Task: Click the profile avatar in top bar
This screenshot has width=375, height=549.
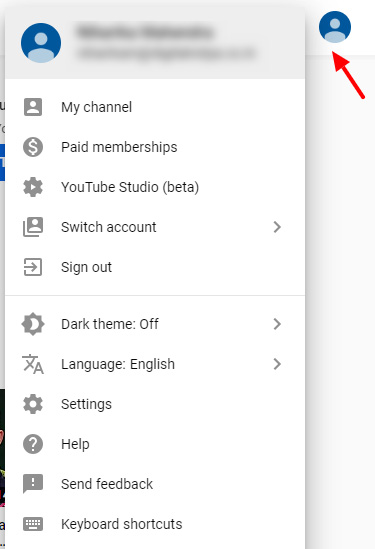Action: 335,27
